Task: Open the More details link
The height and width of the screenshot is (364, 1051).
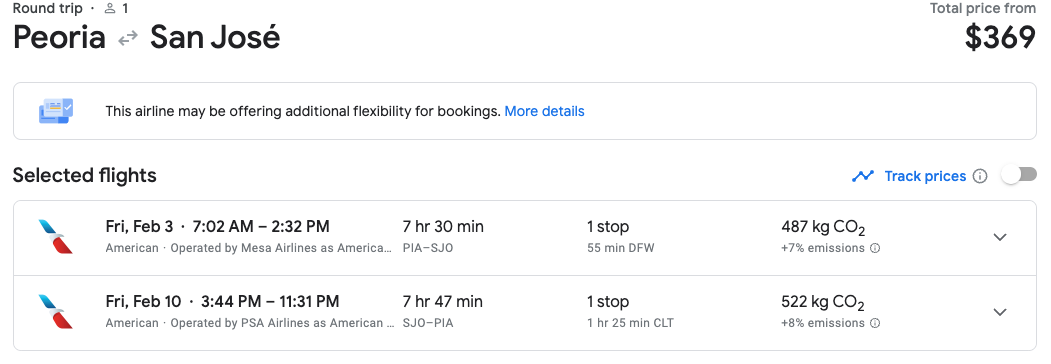Action: click(x=544, y=111)
